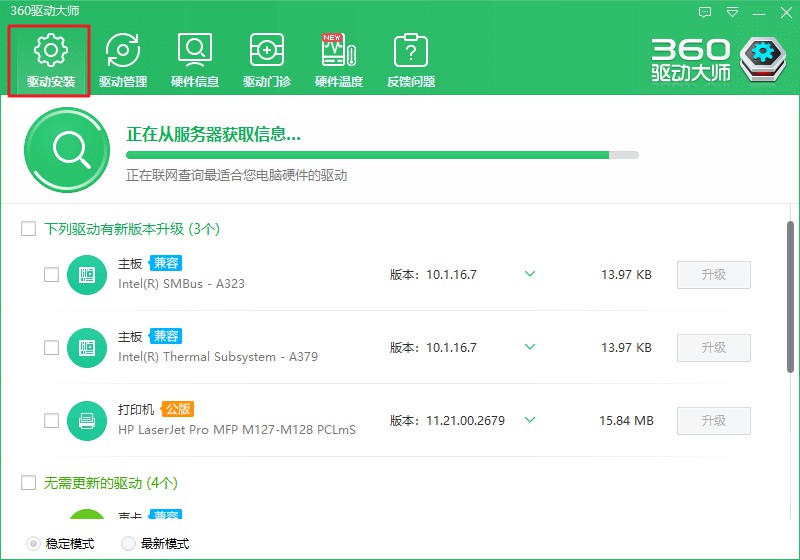Click 下列驱动有新版本升级 (3个) heading

(132, 228)
